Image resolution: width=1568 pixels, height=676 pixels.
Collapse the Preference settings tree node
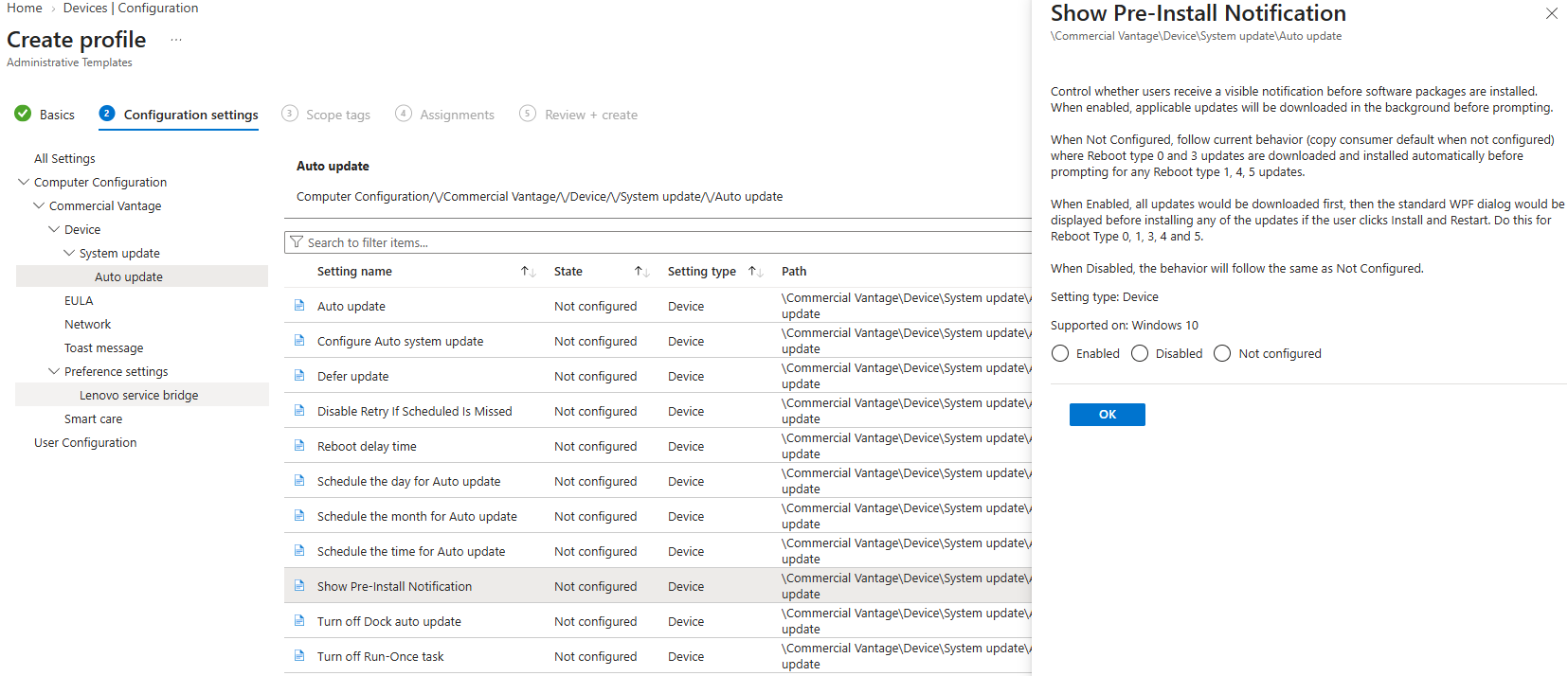54,371
